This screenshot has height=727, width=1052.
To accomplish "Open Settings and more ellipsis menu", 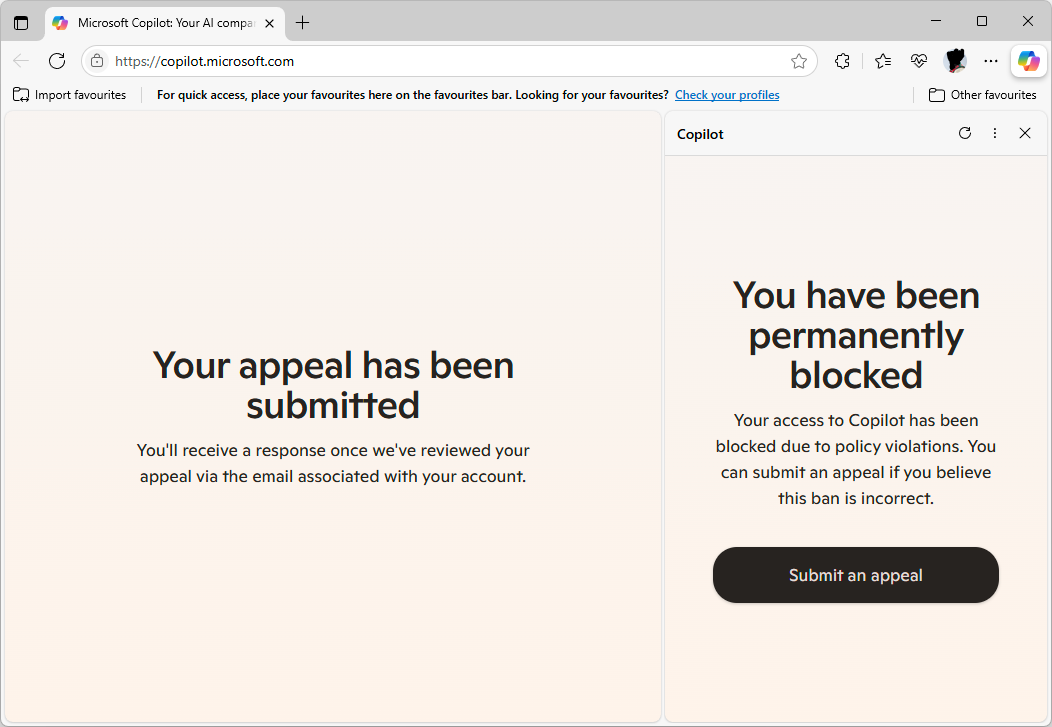I will click(991, 61).
